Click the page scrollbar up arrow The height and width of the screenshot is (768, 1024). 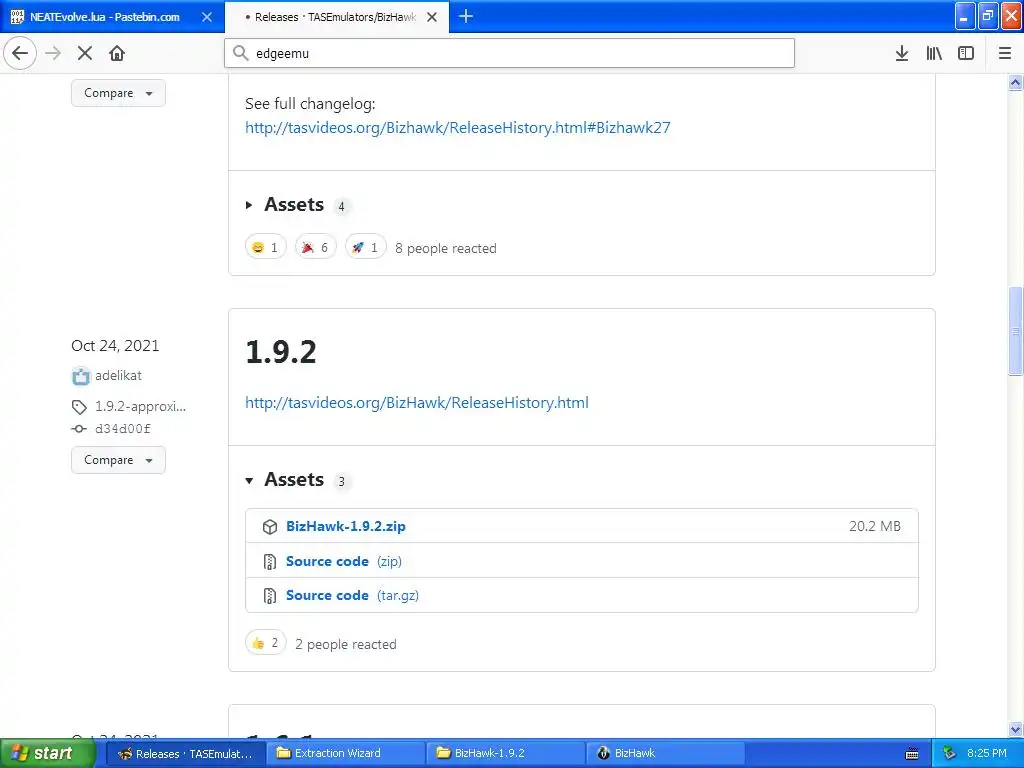[1015, 82]
